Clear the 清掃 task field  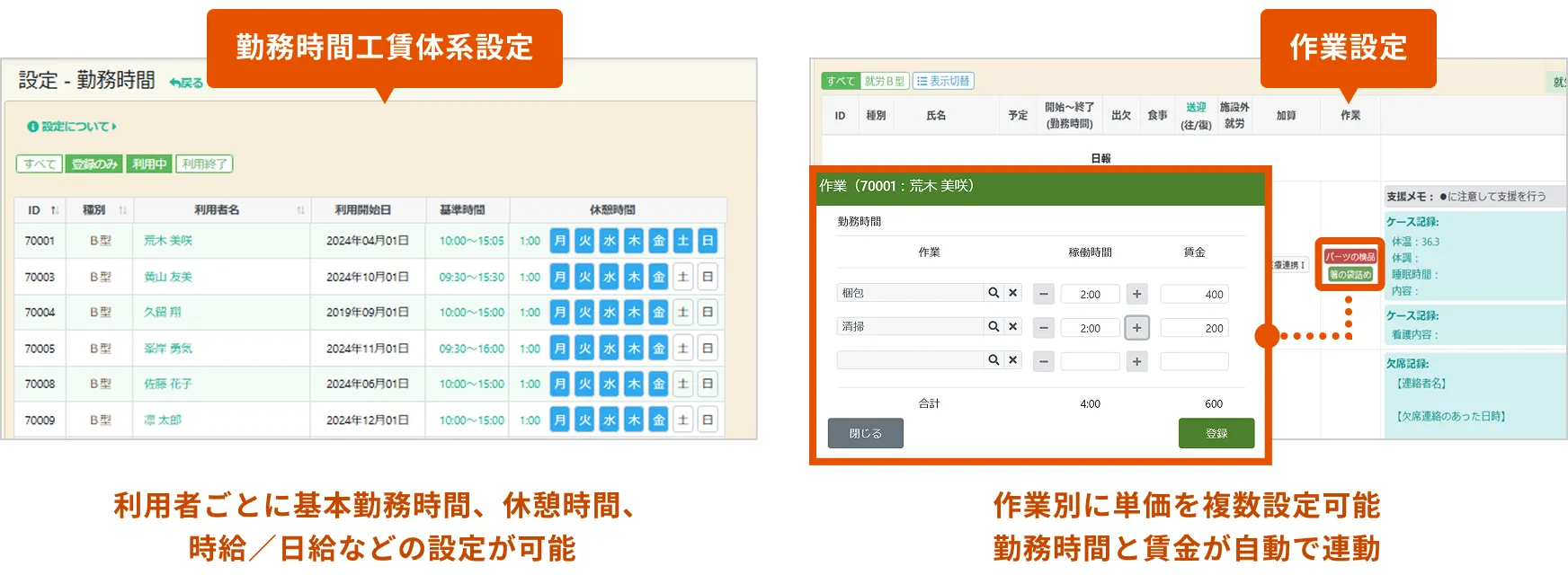[1013, 326]
